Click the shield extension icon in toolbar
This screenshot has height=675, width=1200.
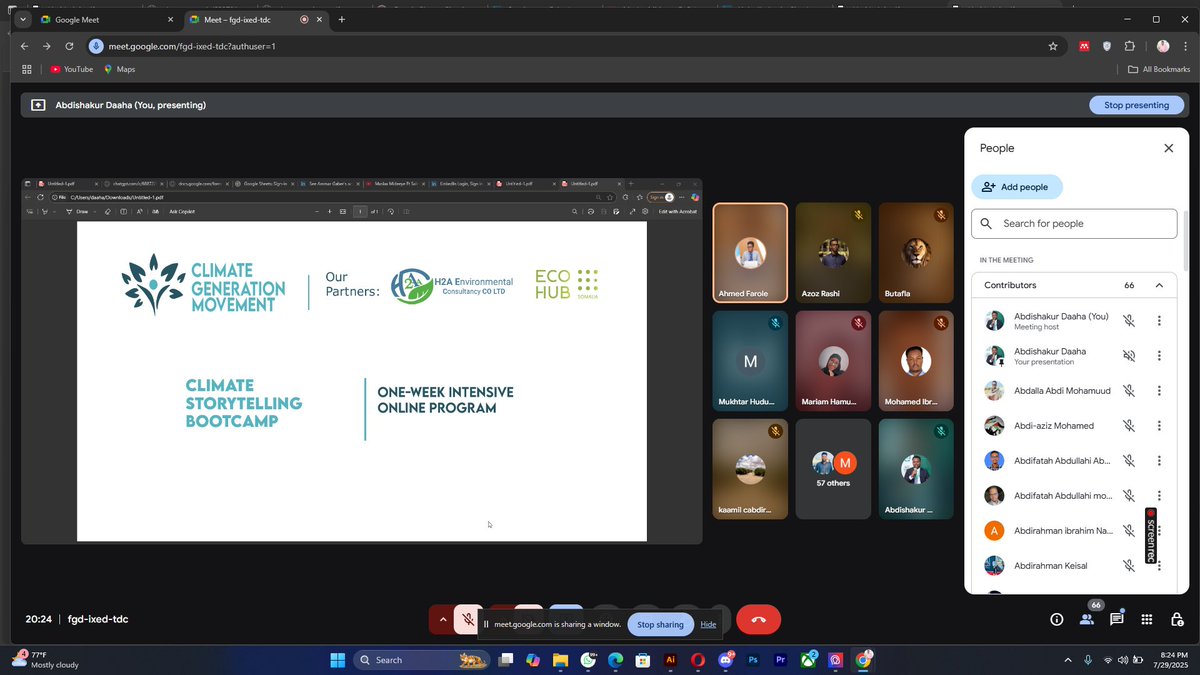(x=1107, y=46)
